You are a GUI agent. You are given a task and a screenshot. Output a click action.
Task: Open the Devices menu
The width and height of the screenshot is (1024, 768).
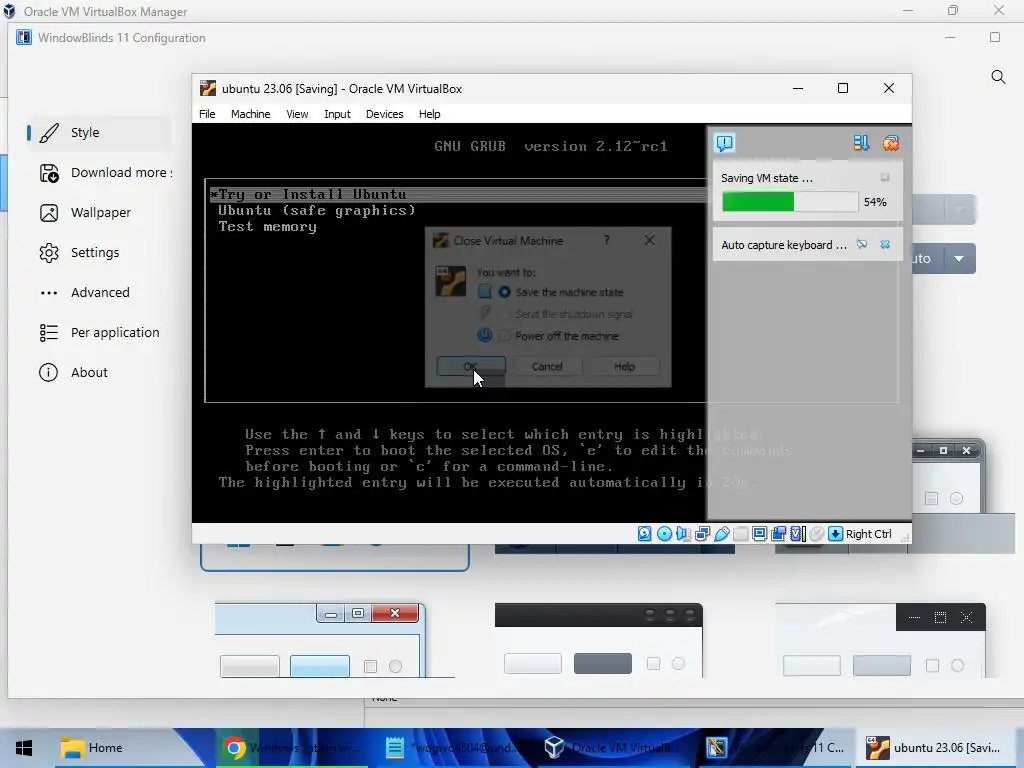(x=385, y=114)
